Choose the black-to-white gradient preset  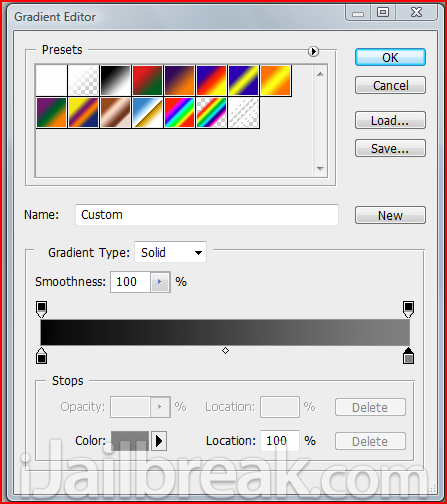click(115, 81)
